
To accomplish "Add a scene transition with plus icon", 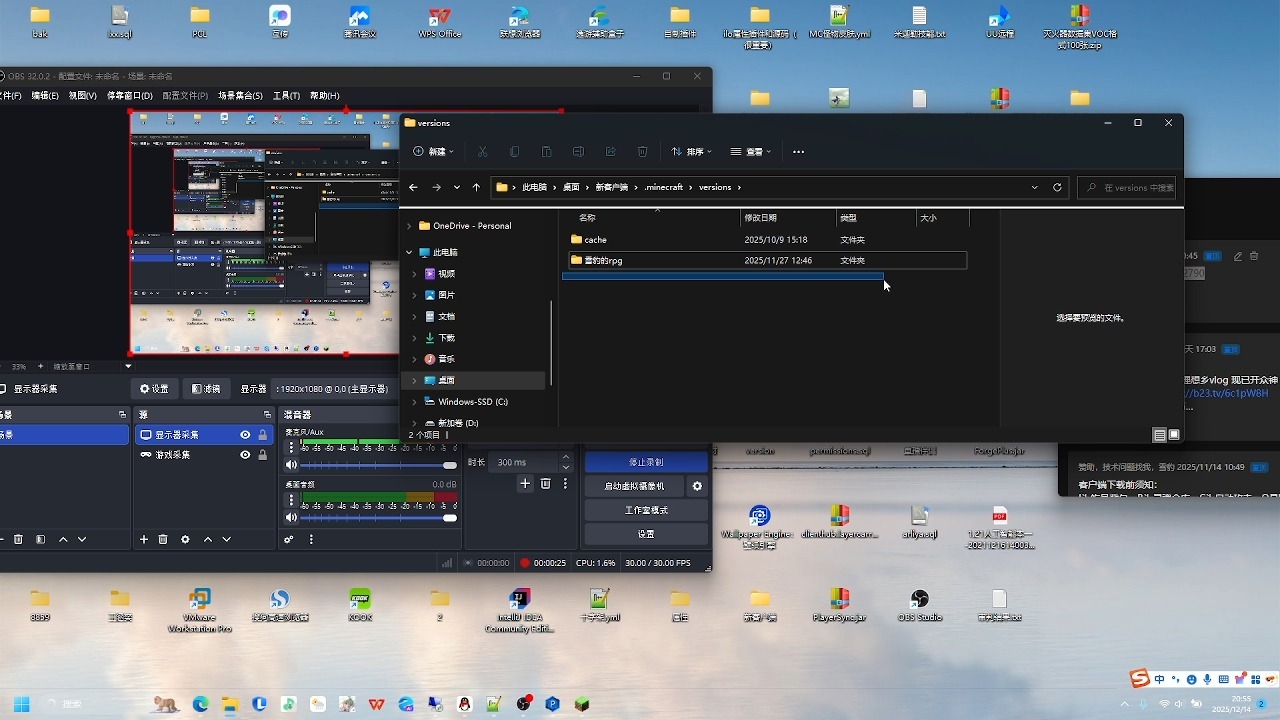I will [x=525, y=484].
